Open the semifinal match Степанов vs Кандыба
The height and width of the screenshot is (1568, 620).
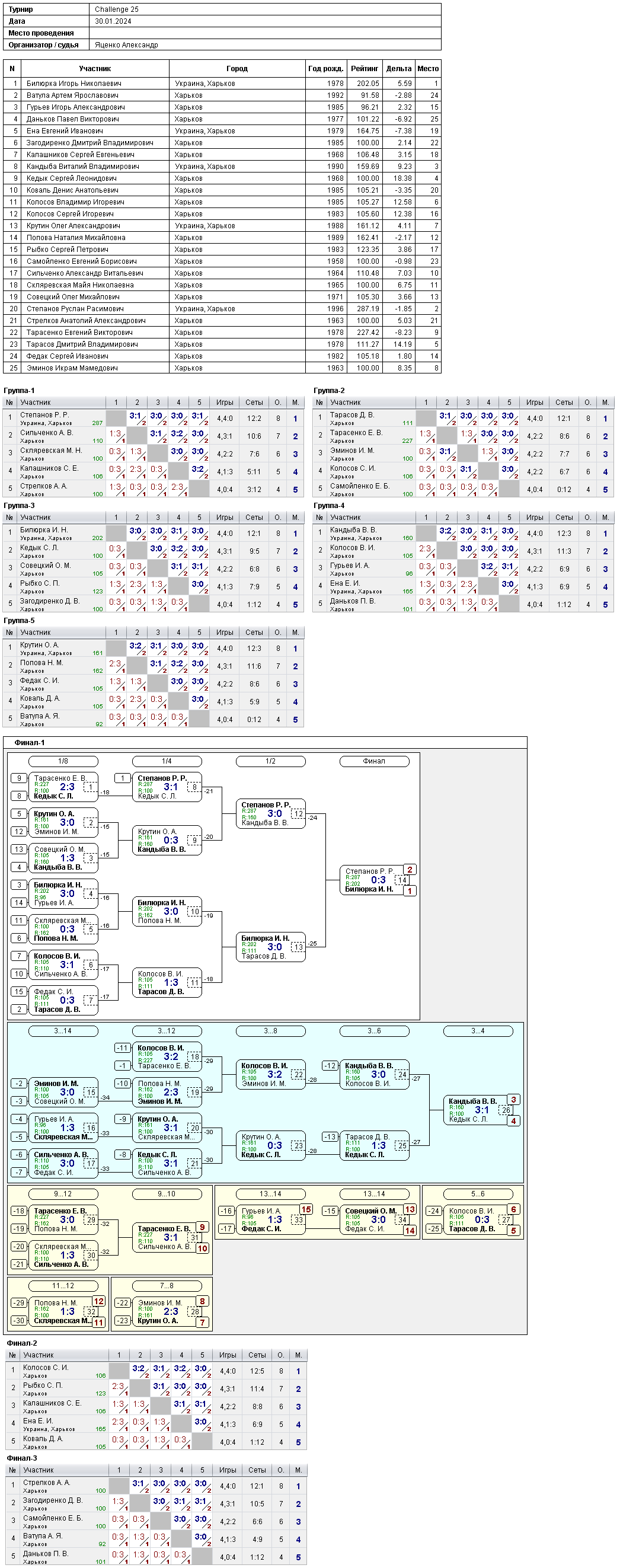271,814
